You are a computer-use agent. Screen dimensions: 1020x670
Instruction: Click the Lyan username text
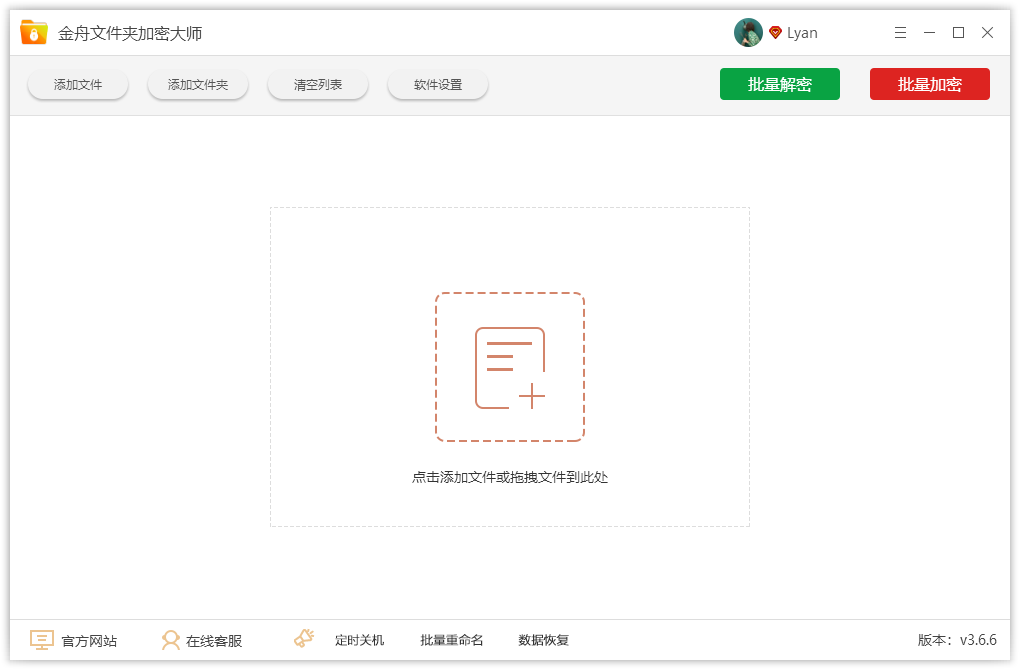point(802,32)
